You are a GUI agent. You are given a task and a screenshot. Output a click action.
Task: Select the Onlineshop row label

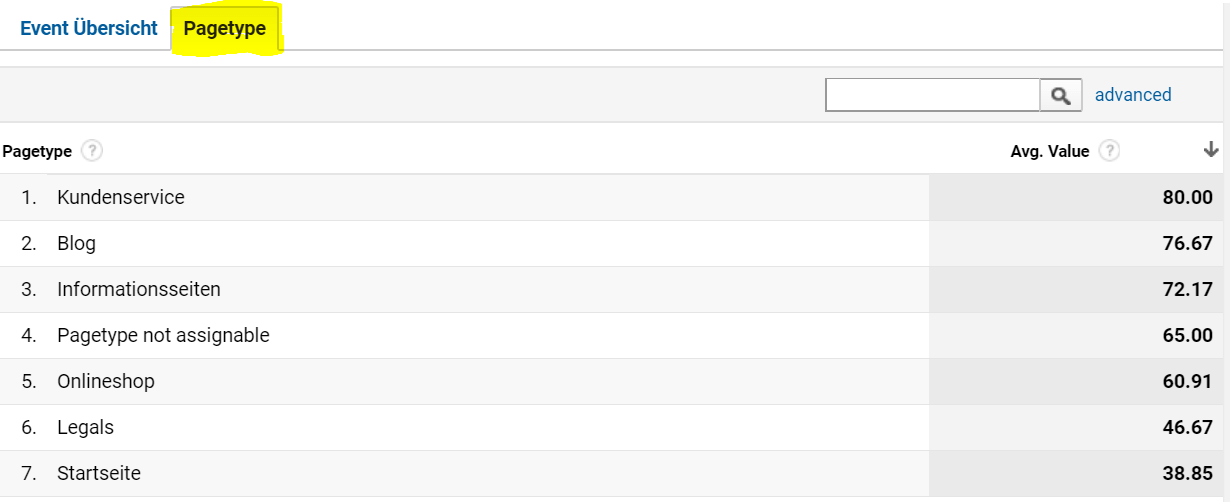click(x=106, y=381)
